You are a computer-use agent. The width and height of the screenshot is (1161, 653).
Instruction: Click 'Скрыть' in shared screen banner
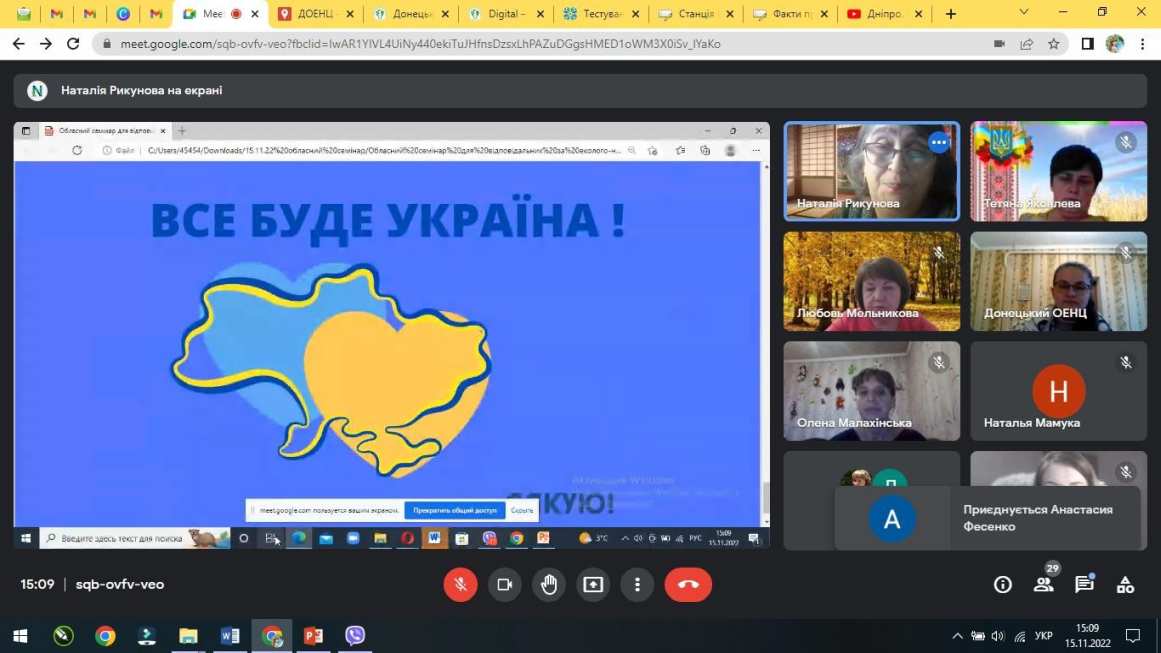pyautogui.click(x=522, y=510)
